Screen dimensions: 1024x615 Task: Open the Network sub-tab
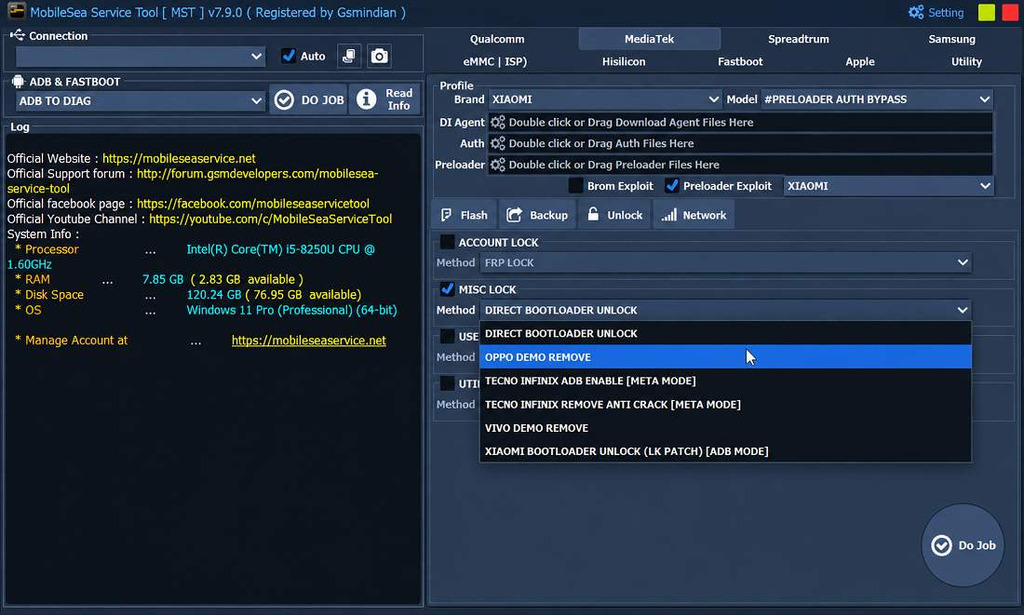[694, 215]
